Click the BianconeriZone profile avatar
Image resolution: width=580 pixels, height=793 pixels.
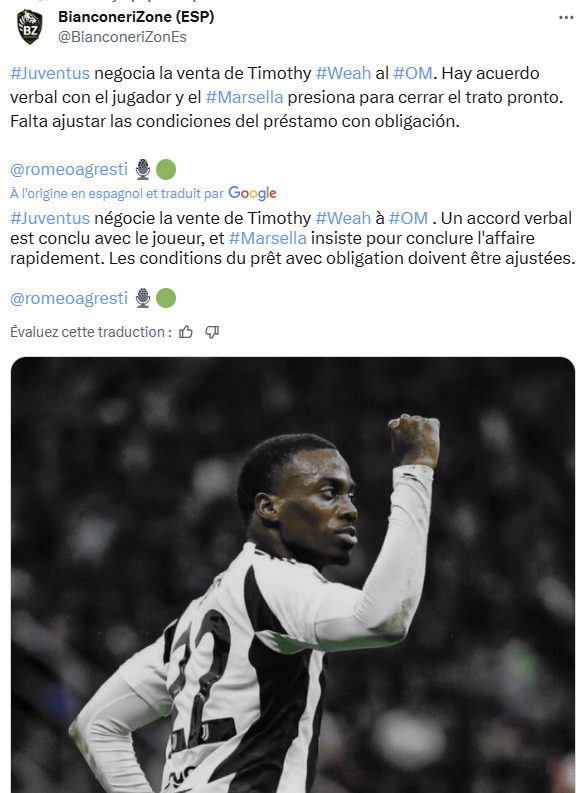(x=29, y=27)
